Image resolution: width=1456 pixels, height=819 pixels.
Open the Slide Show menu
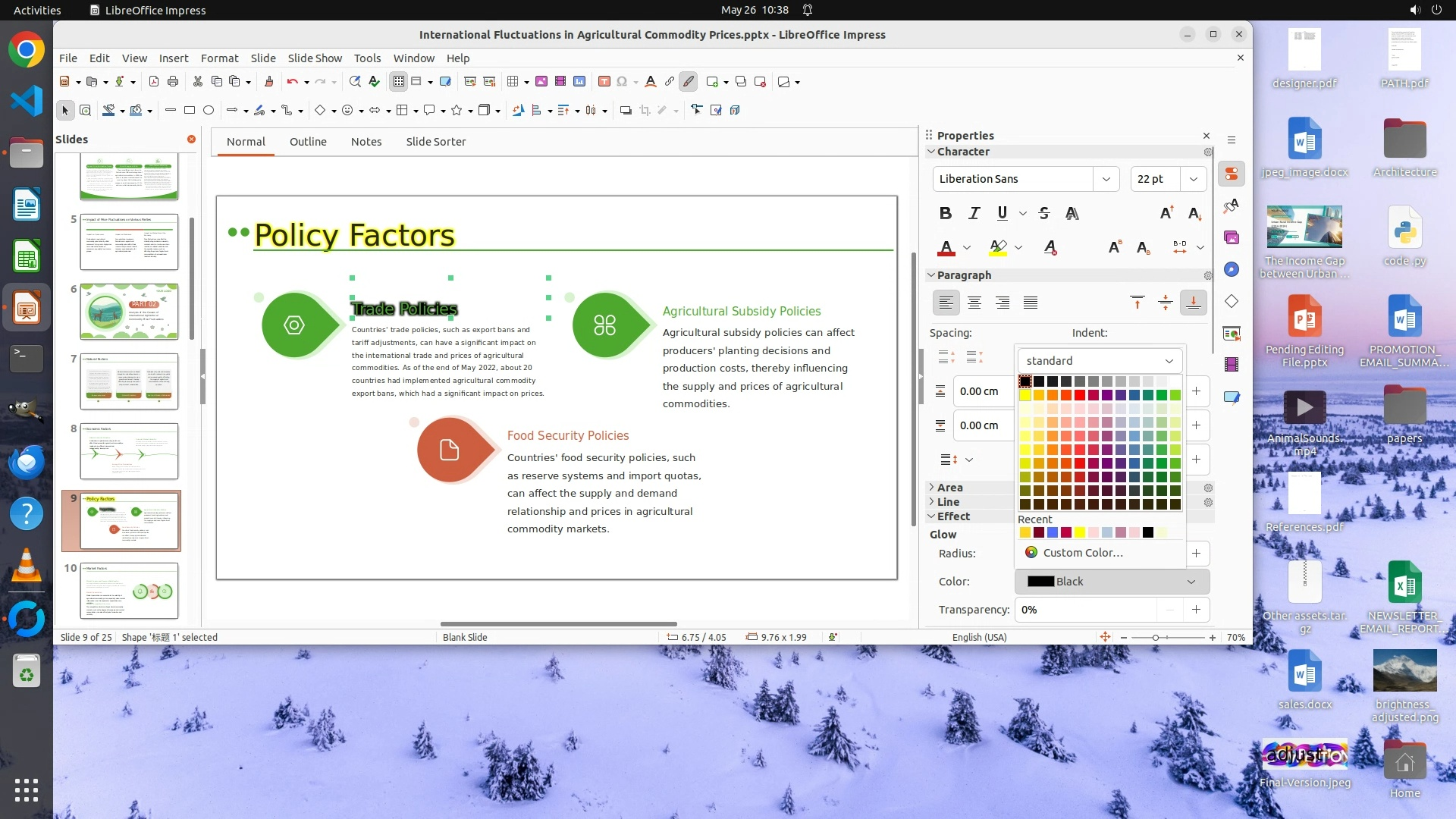(315, 58)
